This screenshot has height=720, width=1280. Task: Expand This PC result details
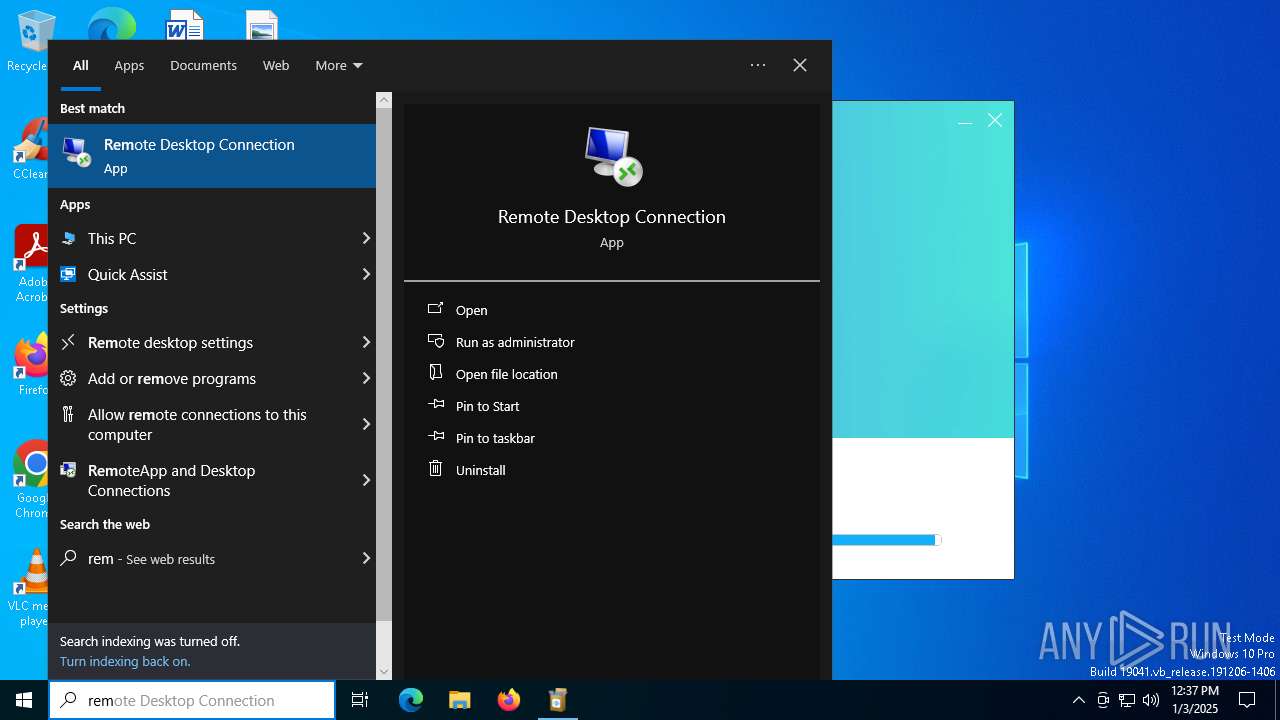coord(366,238)
